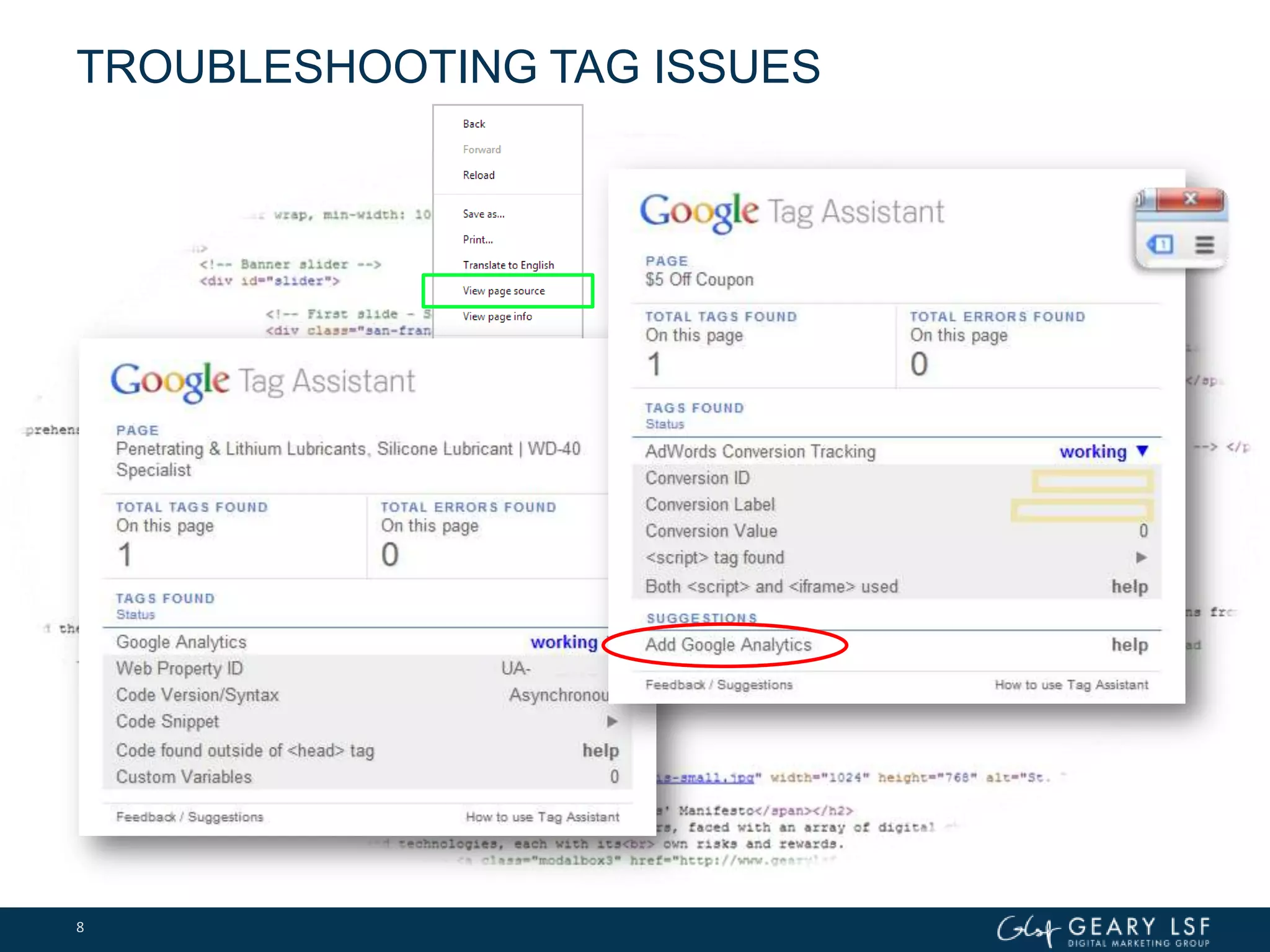Expand the Code Snippet arrow
Viewport: 1270px width, 952px height.
612,721
